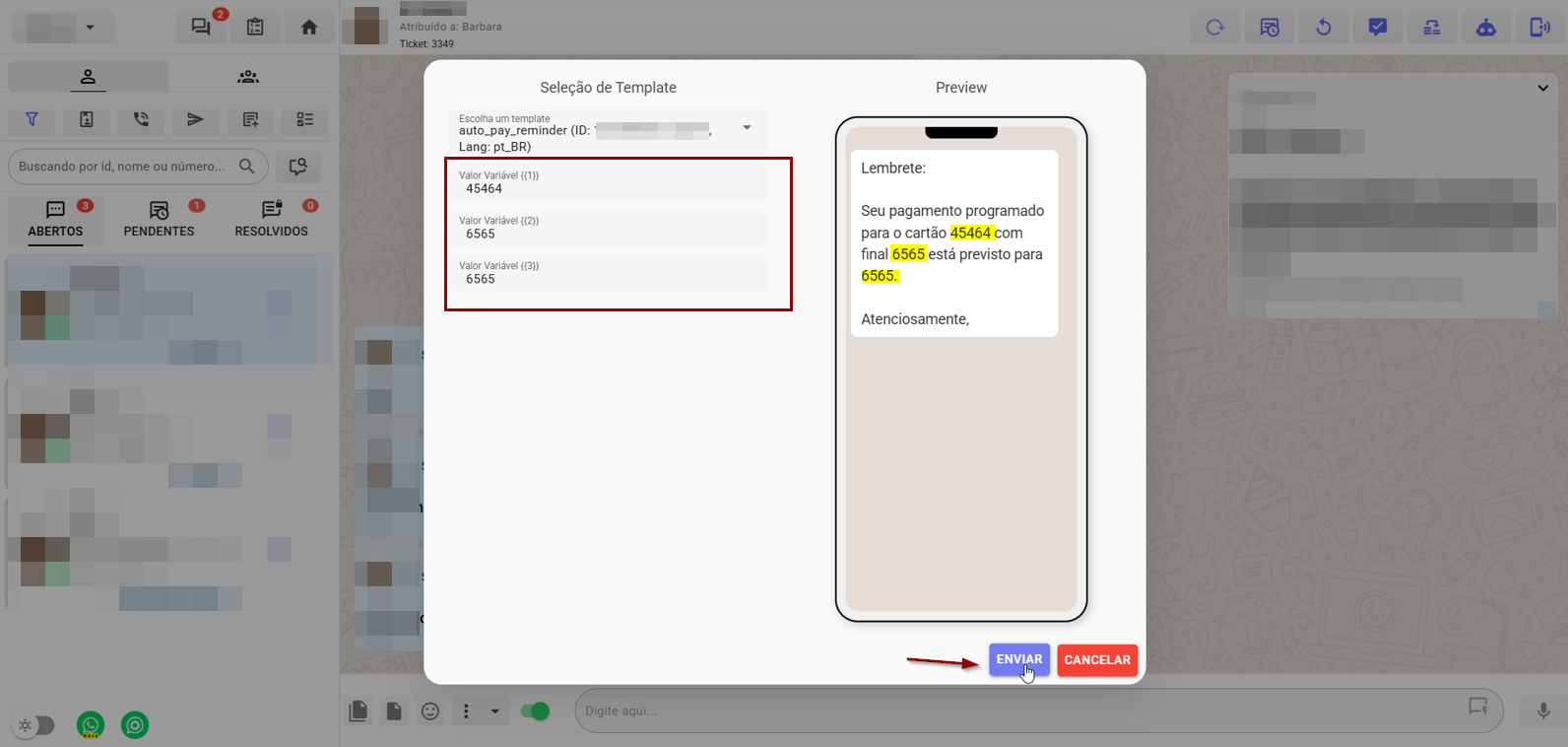Open internal chats icon with badge

pyautogui.click(x=201, y=28)
